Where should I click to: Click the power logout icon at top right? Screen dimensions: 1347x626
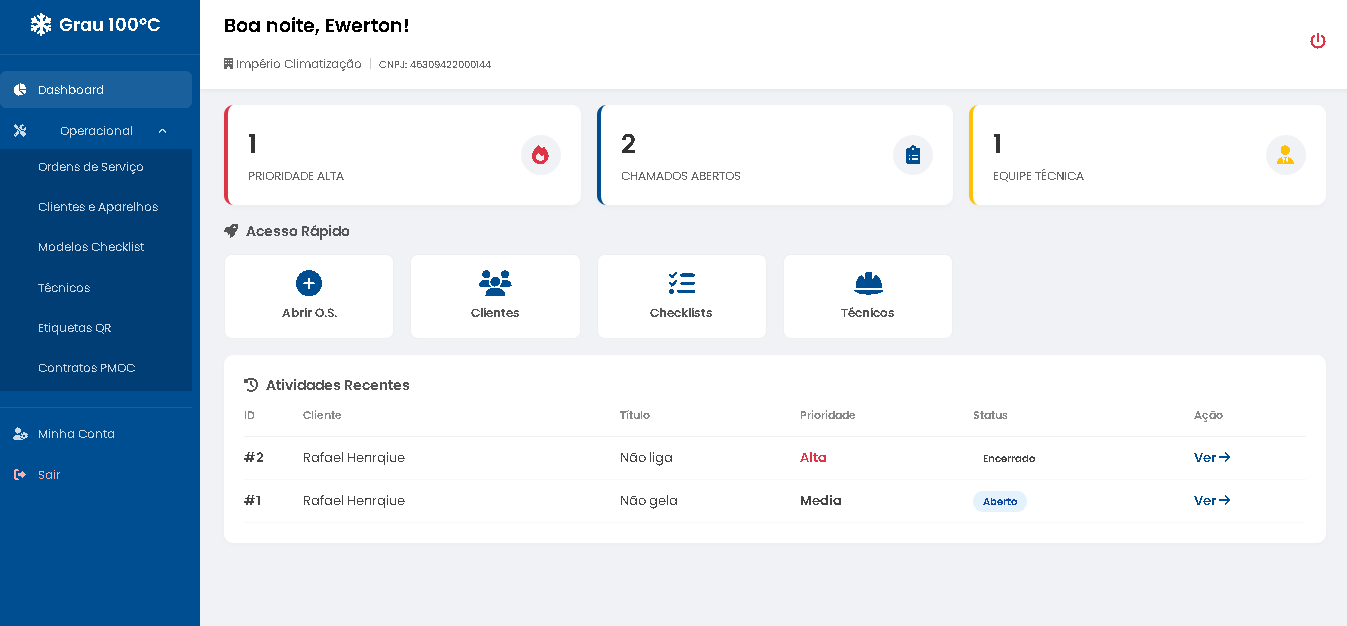click(1318, 41)
